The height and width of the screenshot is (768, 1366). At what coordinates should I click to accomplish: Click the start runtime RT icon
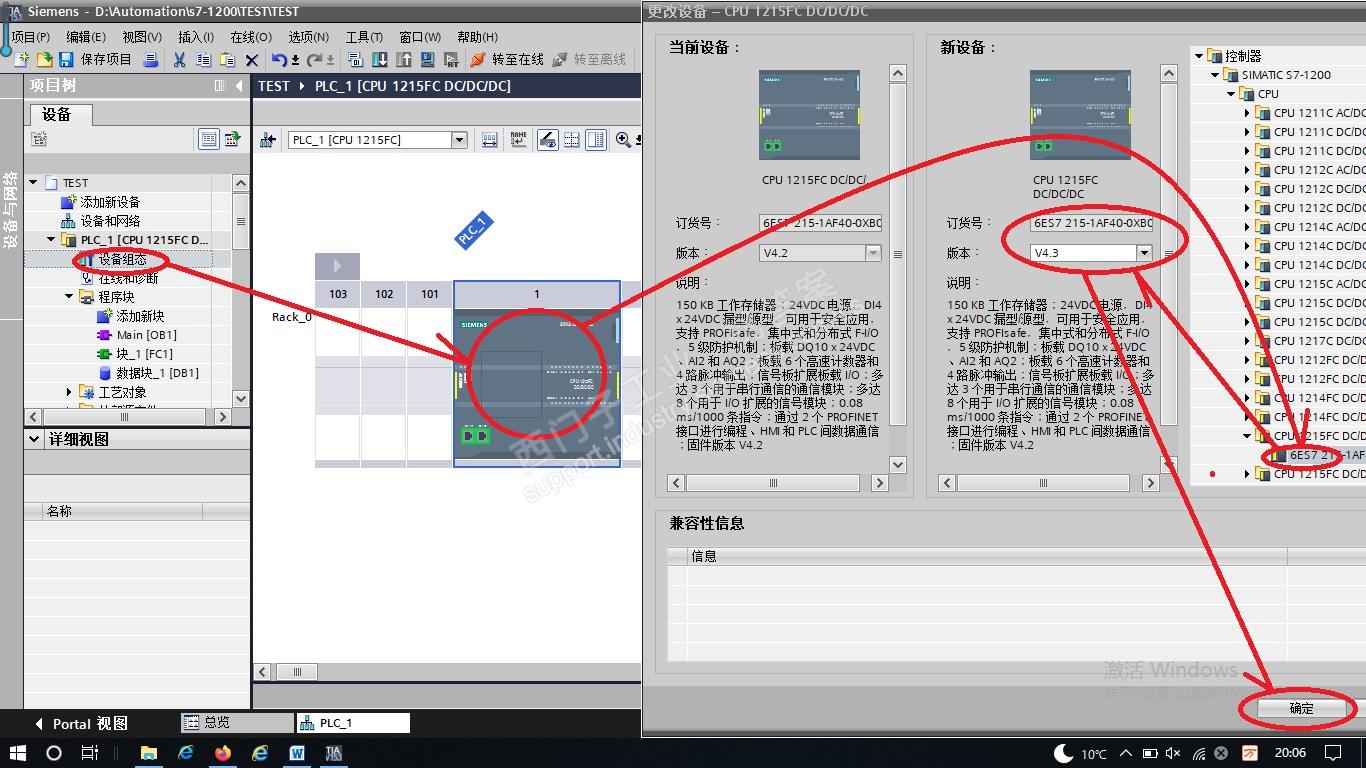tap(451, 60)
